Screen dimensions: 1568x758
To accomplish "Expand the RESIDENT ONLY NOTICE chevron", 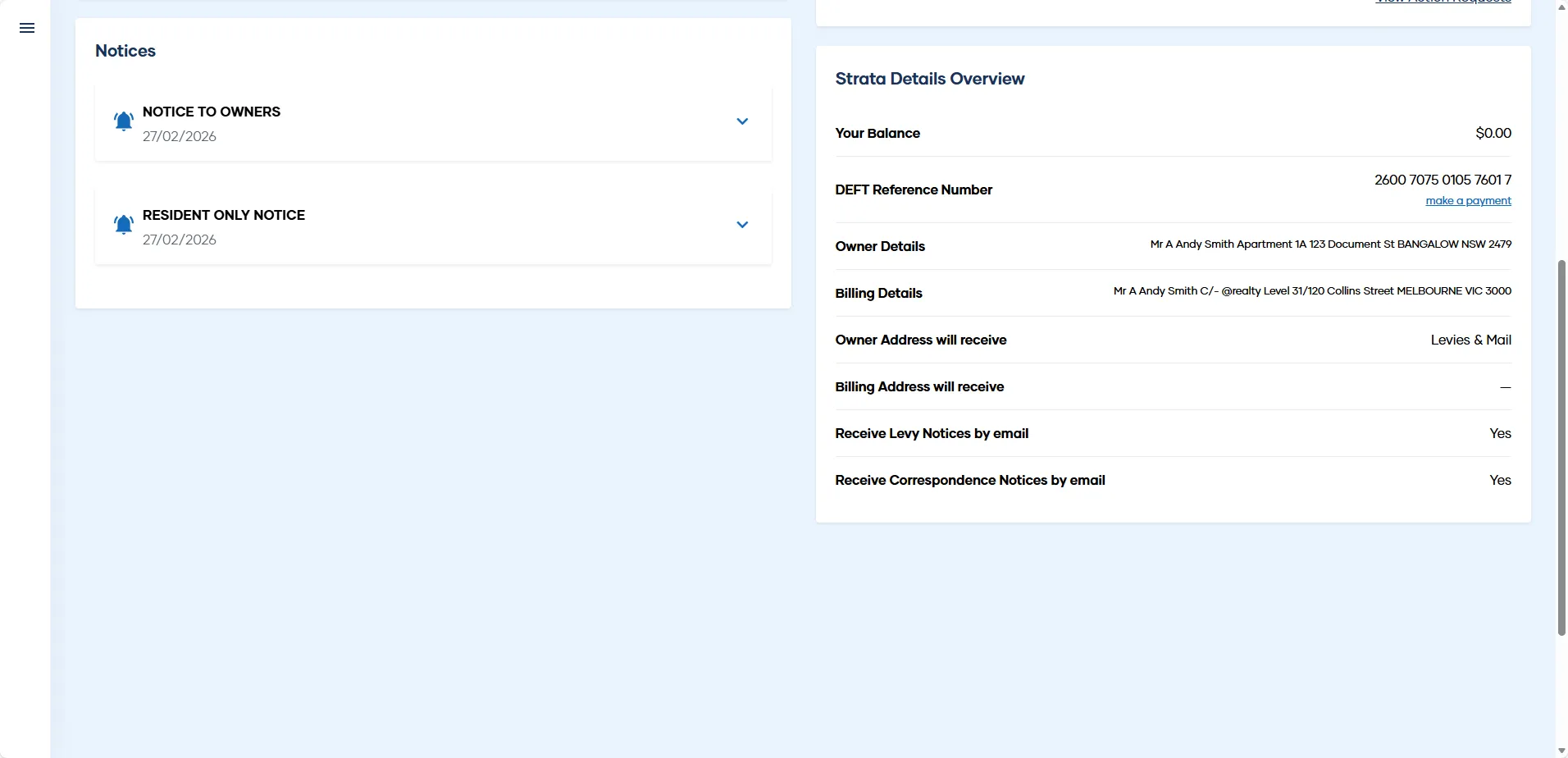I will (742, 225).
